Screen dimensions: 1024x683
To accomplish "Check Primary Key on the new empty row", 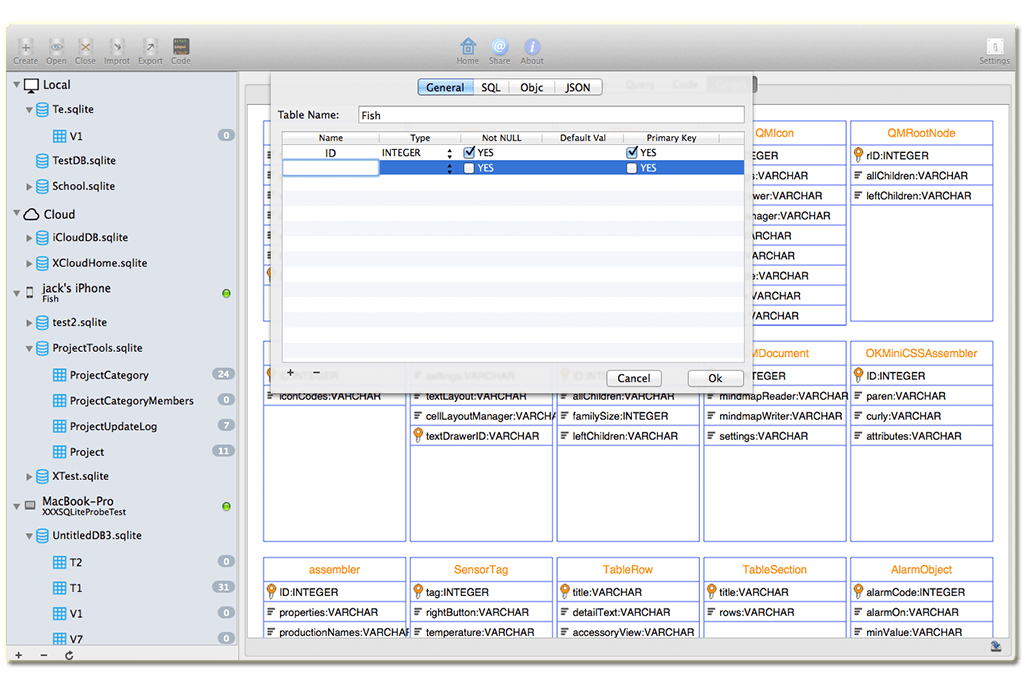I will [x=632, y=168].
